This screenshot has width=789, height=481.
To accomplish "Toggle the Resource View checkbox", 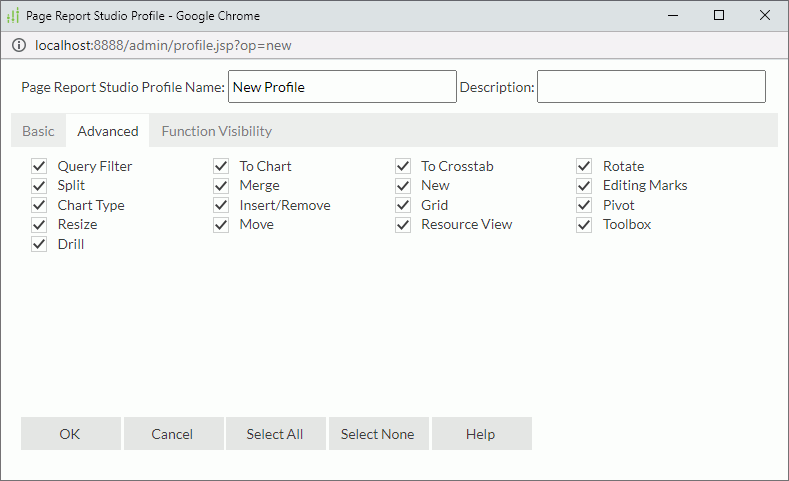I will [403, 224].
